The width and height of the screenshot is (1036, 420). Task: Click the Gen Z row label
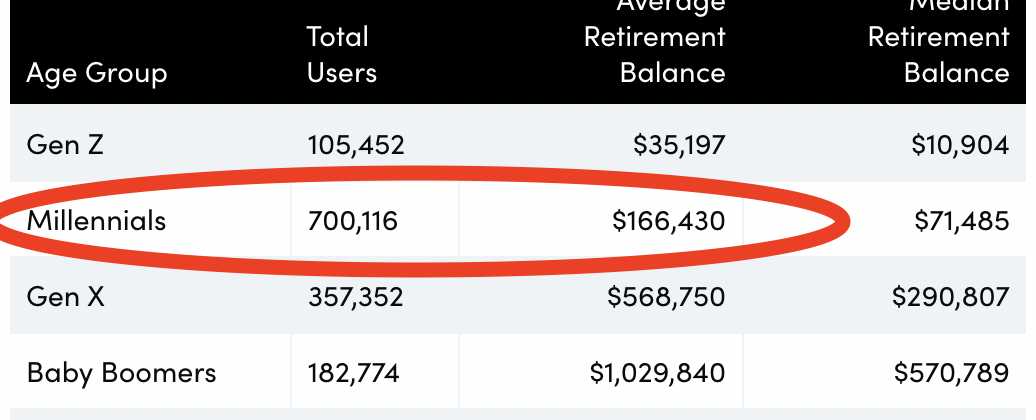pos(65,145)
